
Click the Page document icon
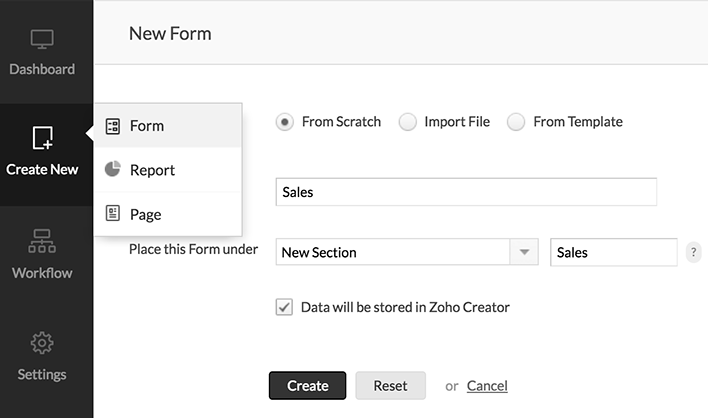pos(113,214)
